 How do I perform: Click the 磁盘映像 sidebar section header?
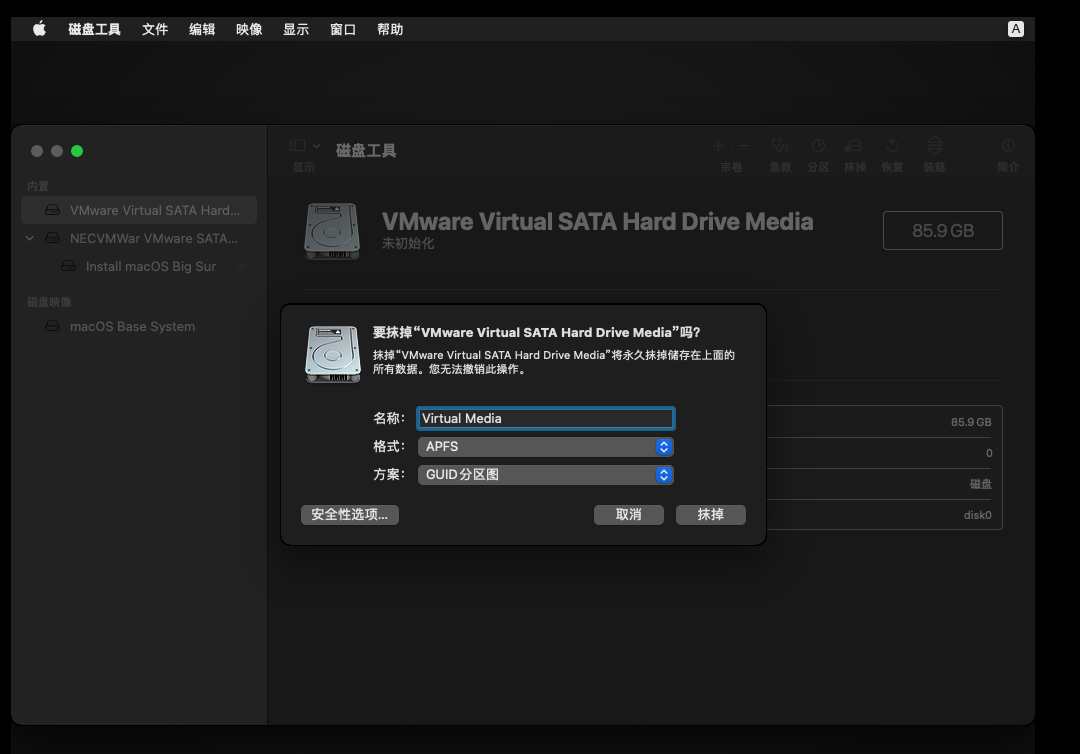tap(49, 302)
